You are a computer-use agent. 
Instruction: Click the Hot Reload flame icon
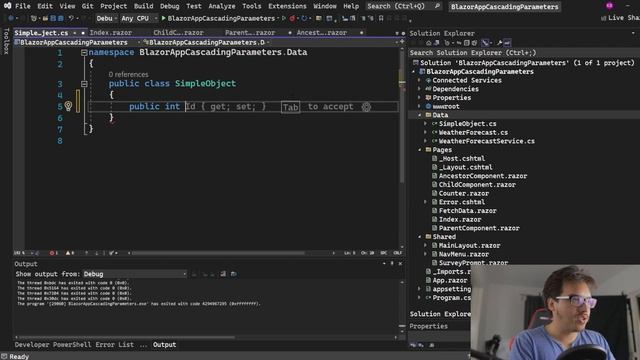click(292, 18)
